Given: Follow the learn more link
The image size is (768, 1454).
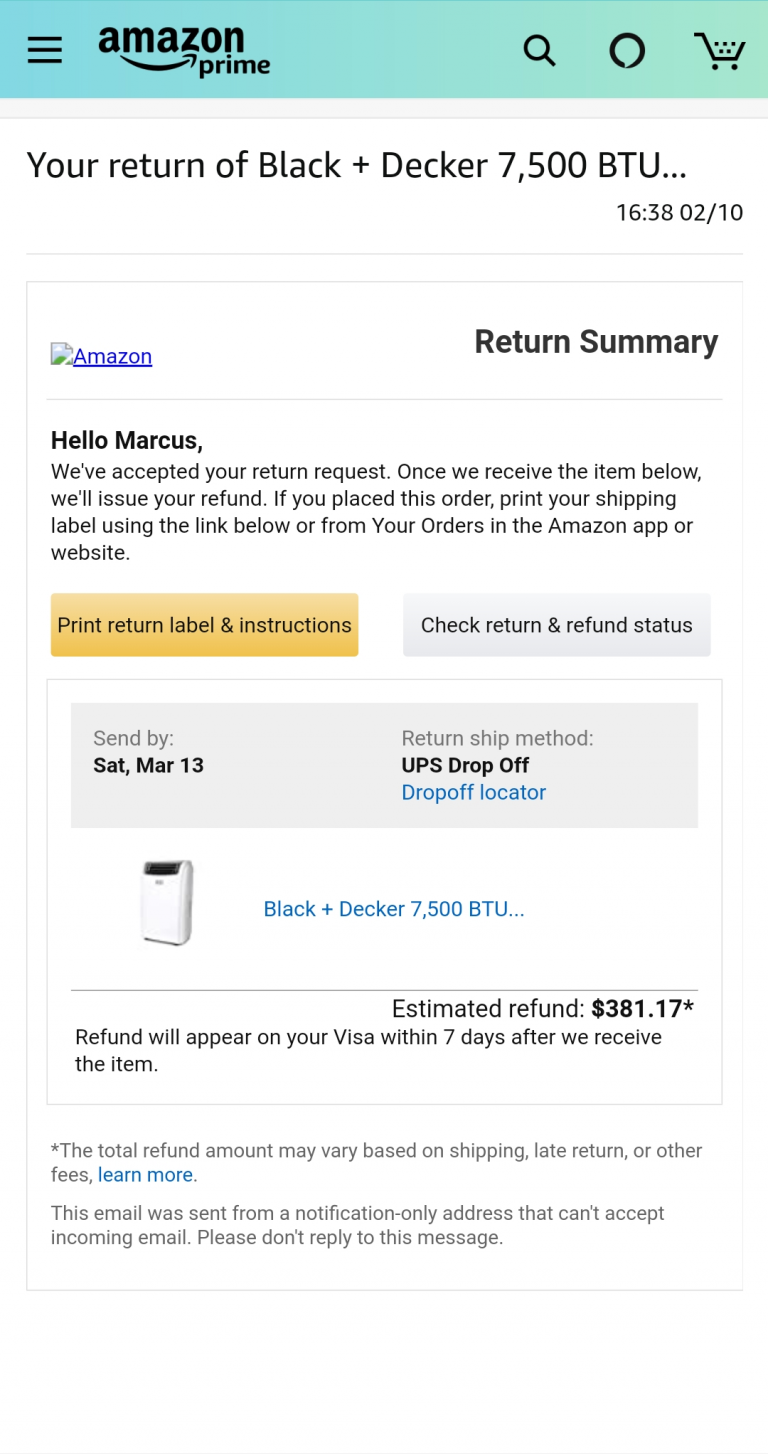Looking at the screenshot, I should 145,1175.
